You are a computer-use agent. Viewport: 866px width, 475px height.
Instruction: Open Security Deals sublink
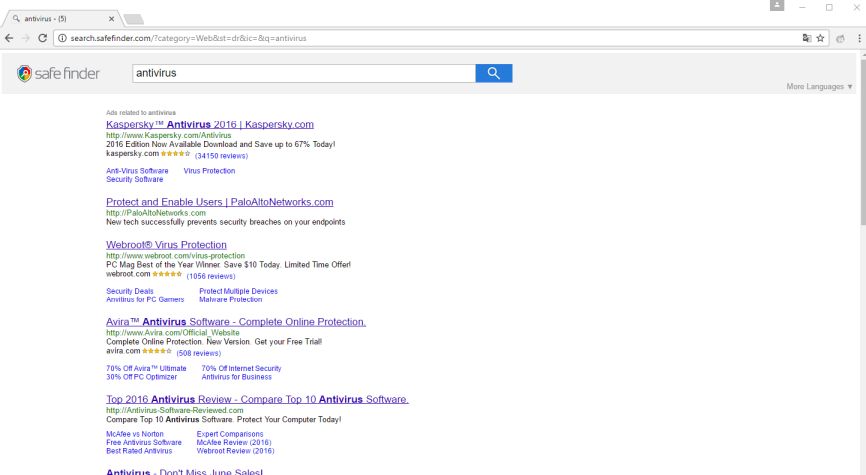pyautogui.click(x=130, y=291)
